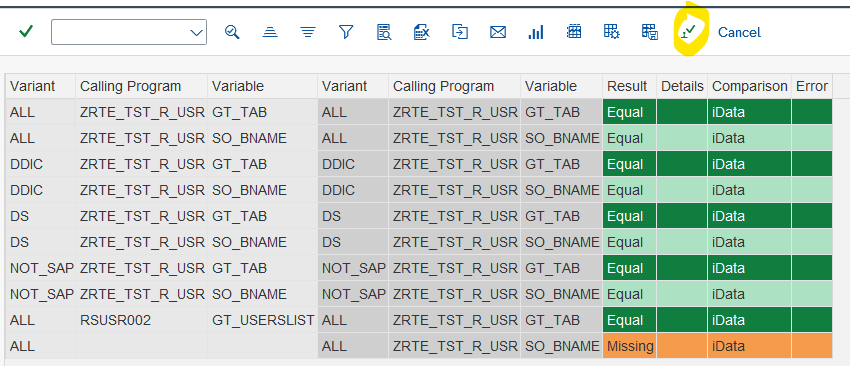Display the bar chart graphic icon
The image size is (850, 366).
tap(536, 32)
